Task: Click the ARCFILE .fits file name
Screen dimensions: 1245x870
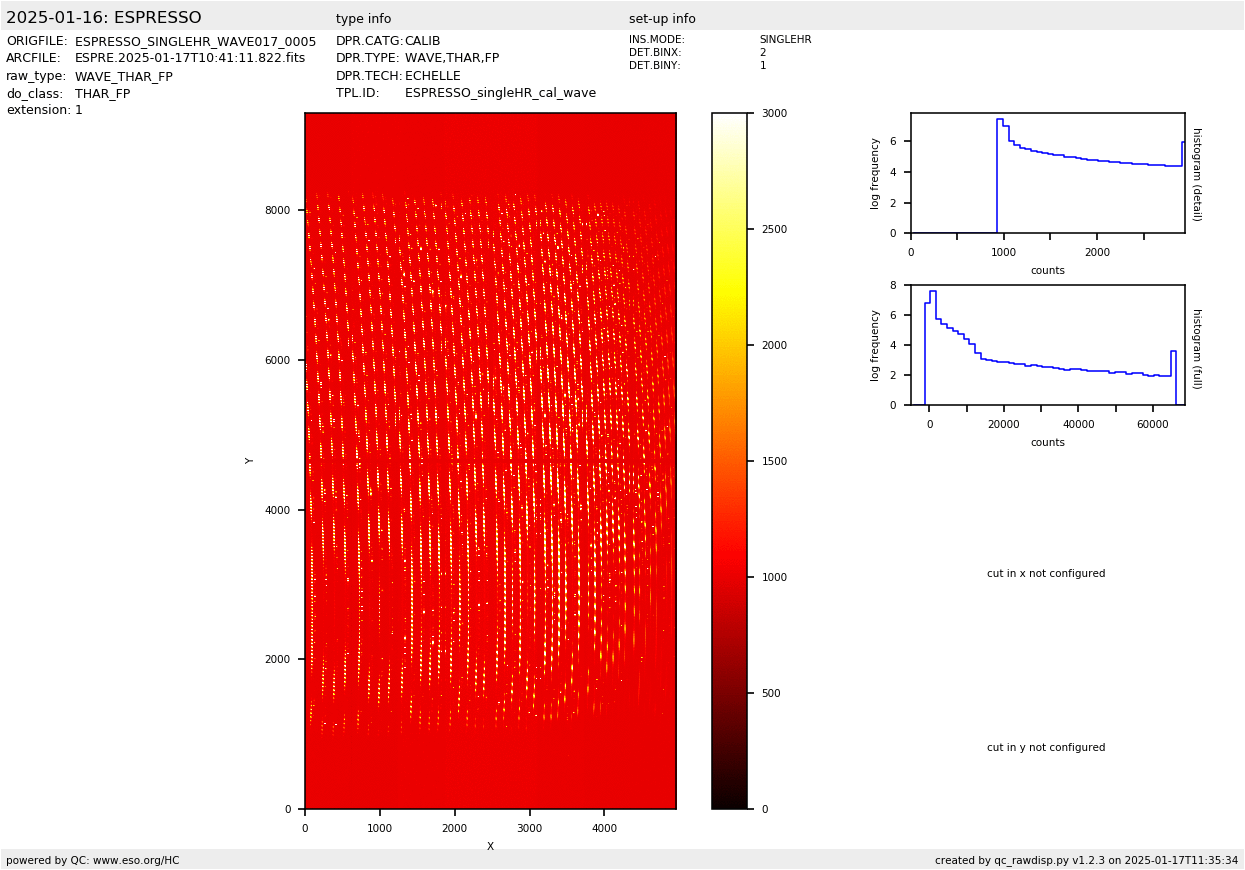Action: pyautogui.click(x=190, y=59)
